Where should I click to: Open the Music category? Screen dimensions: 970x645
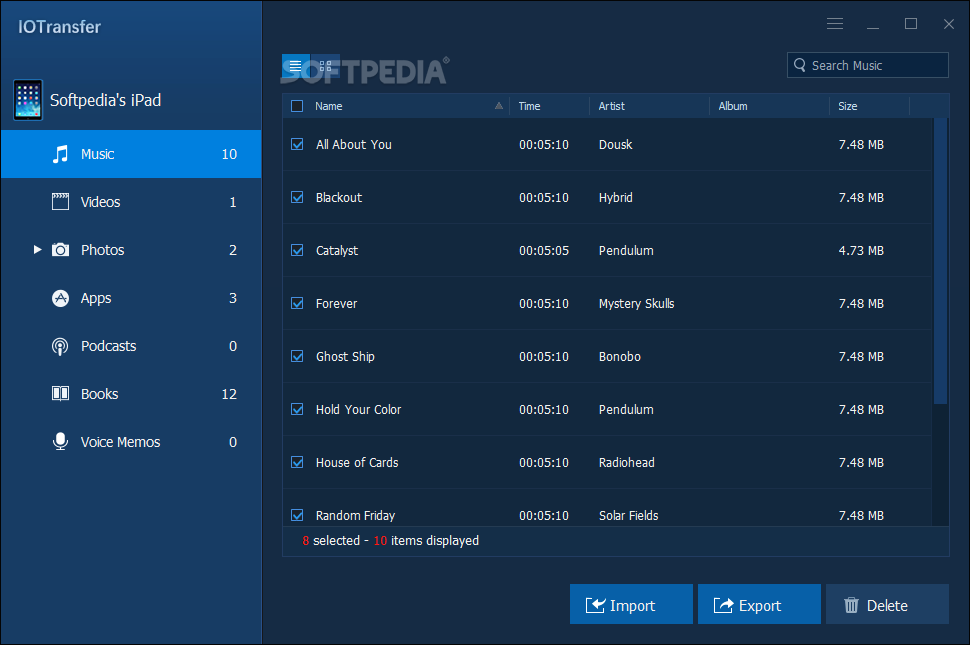pyautogui.click(x=131, y=154)
